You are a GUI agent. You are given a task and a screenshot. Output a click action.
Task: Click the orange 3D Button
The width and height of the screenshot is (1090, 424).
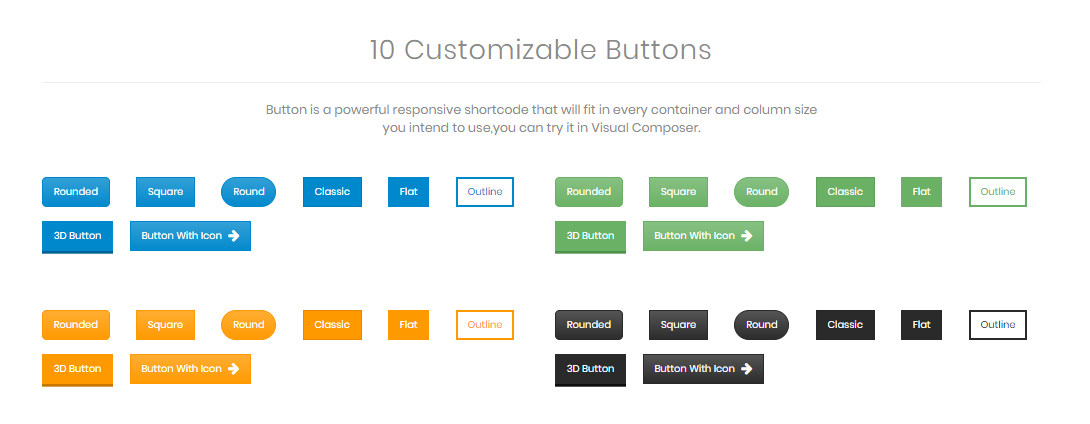[x=77, y=370]
